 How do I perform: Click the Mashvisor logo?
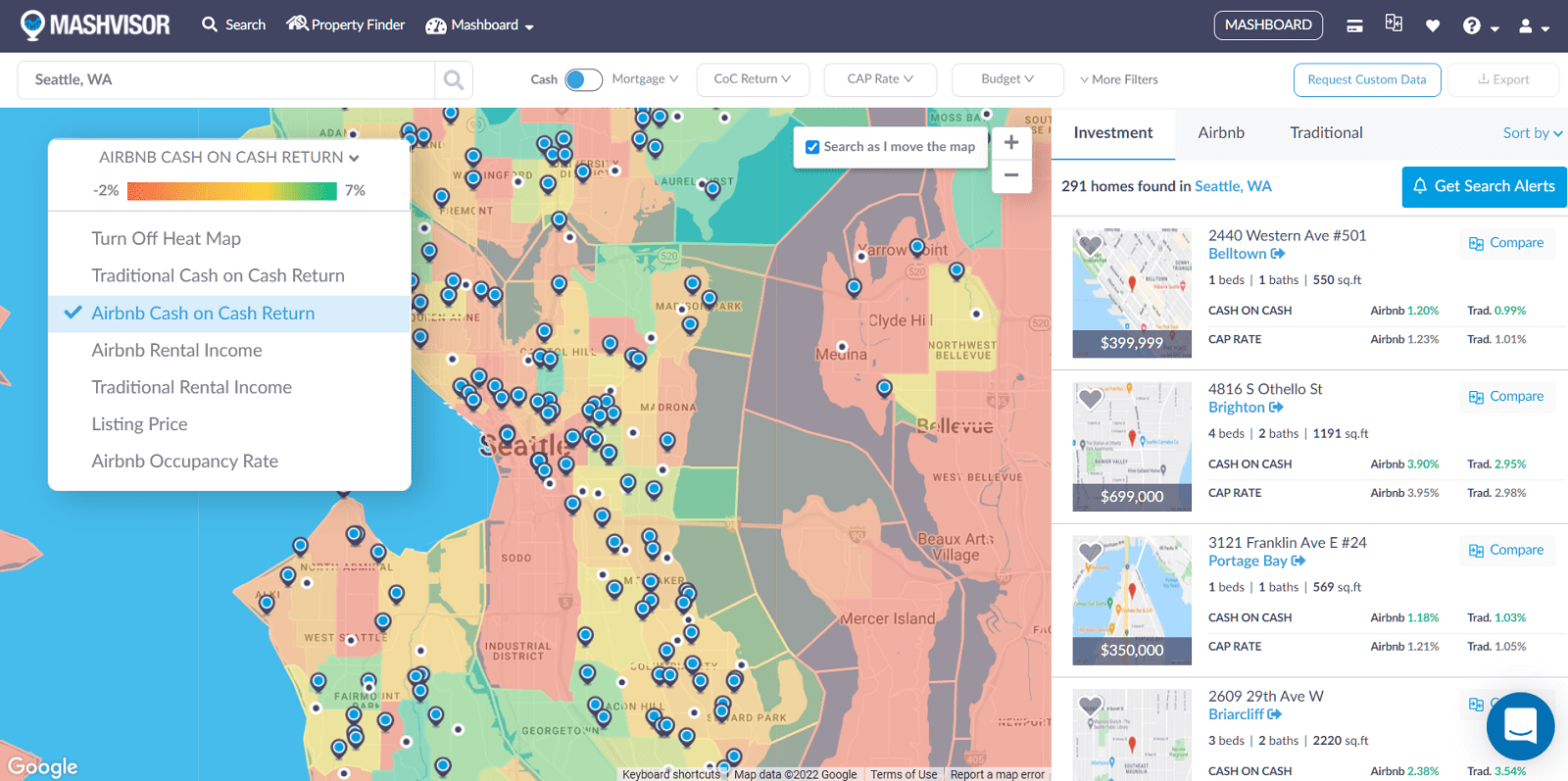point(95,24)
